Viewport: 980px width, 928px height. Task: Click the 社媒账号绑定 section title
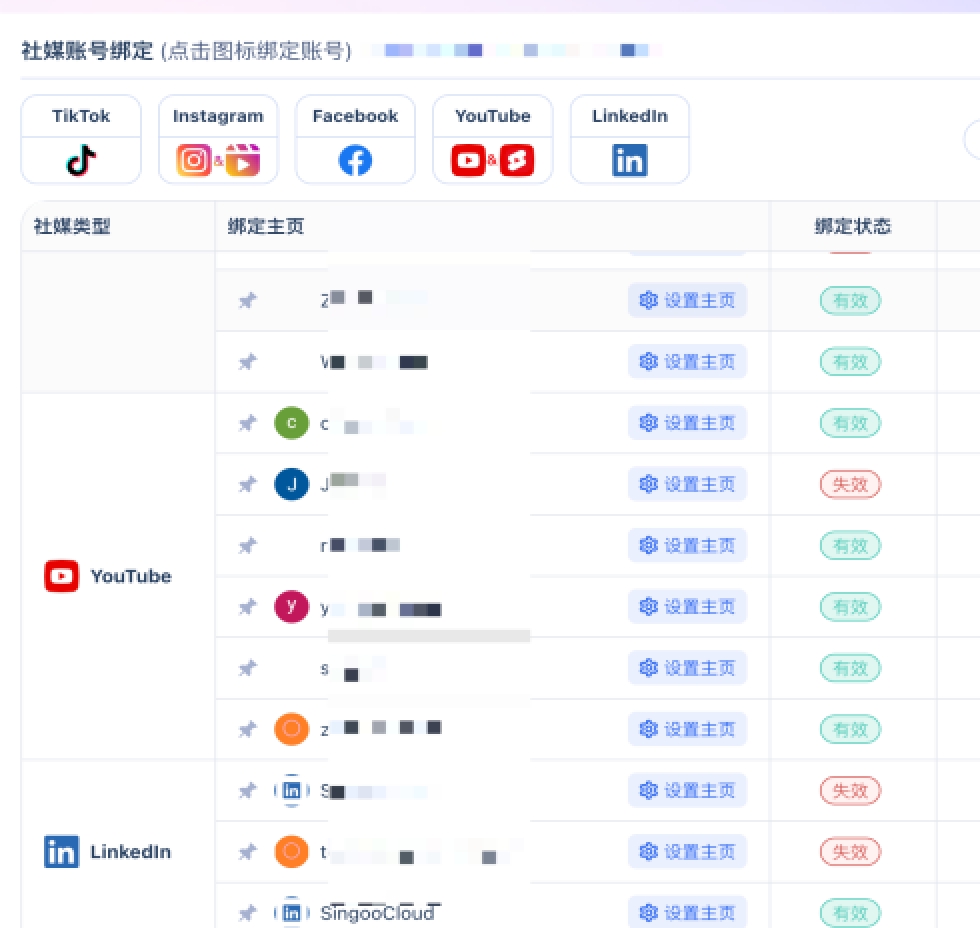pos(87,51)
